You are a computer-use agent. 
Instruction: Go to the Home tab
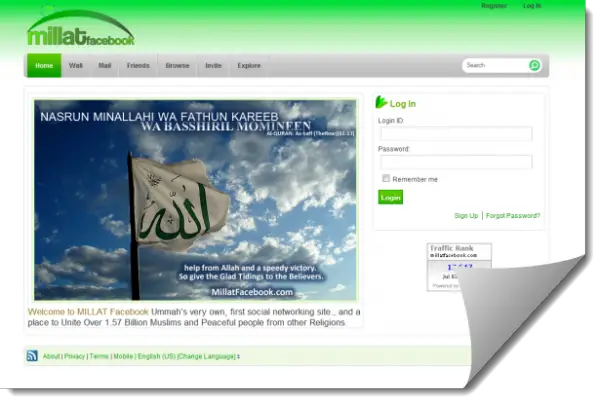(44, 65)
